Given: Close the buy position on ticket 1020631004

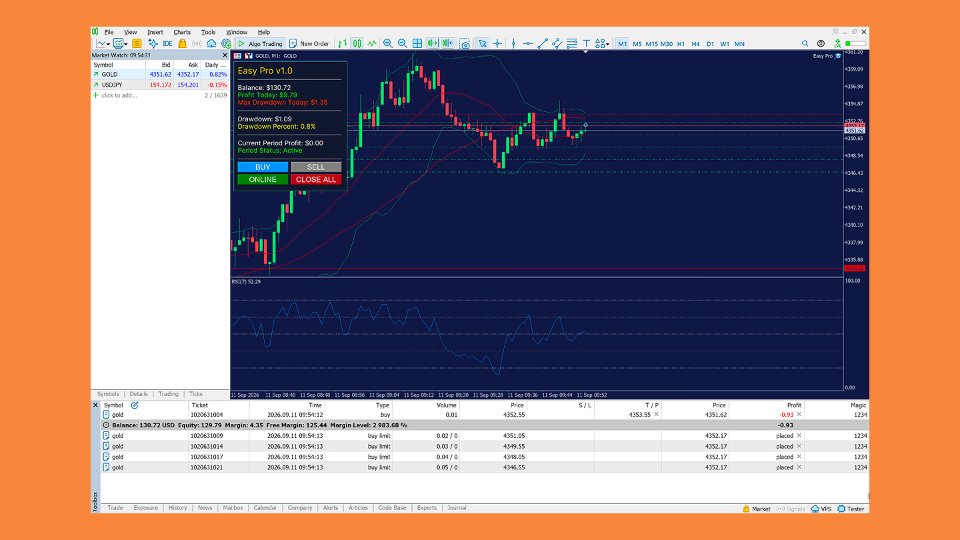Looking at the screenshot, I should point(799,414).
